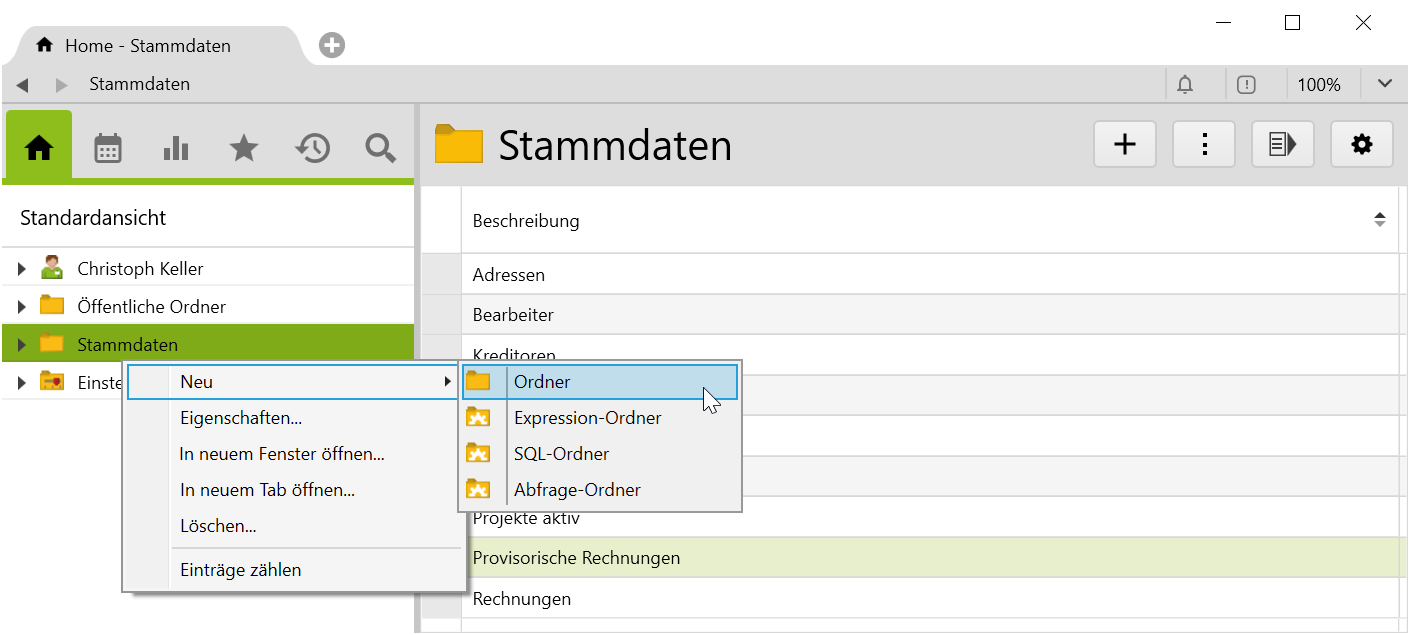Open the bar chart statistics tab
The height and width of the screenshot is (635, 1409).
[176, 148]
